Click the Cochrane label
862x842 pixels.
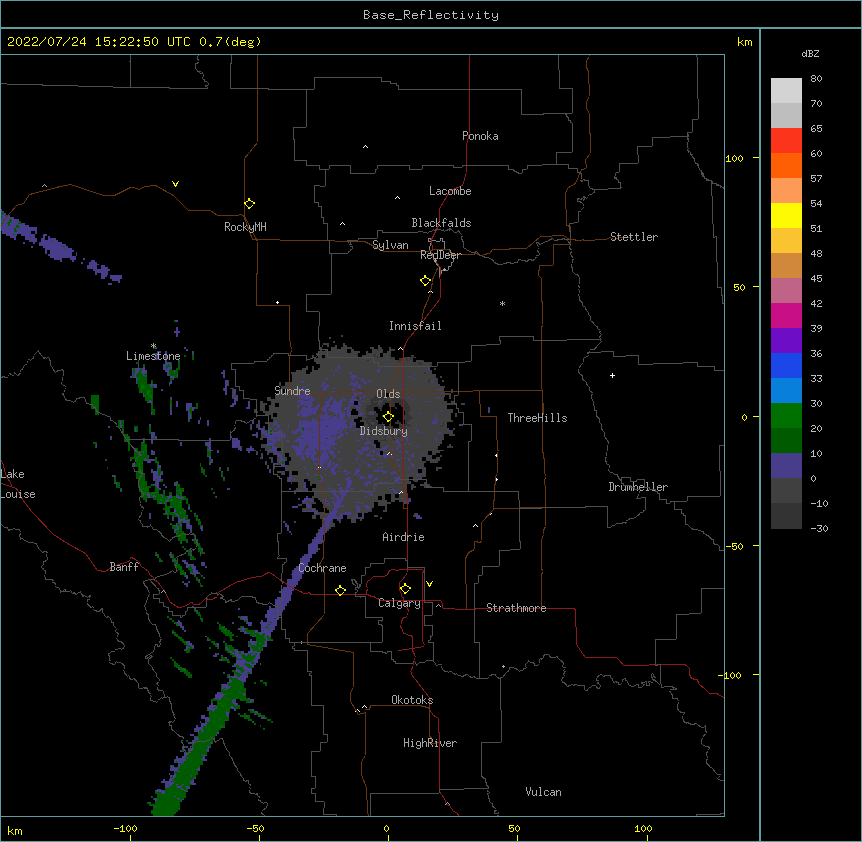(322, 568)
